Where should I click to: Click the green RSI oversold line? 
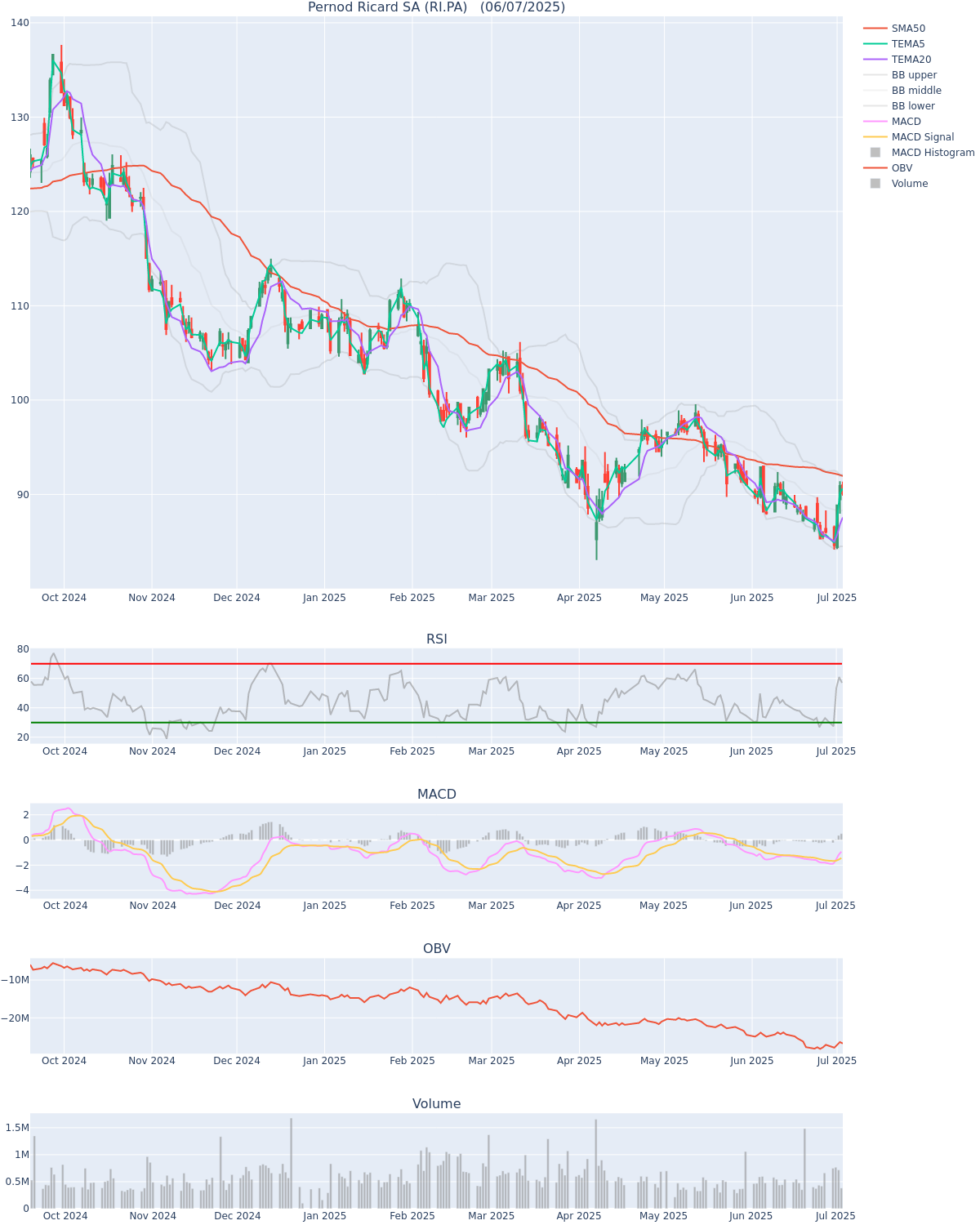pos(436,723)
